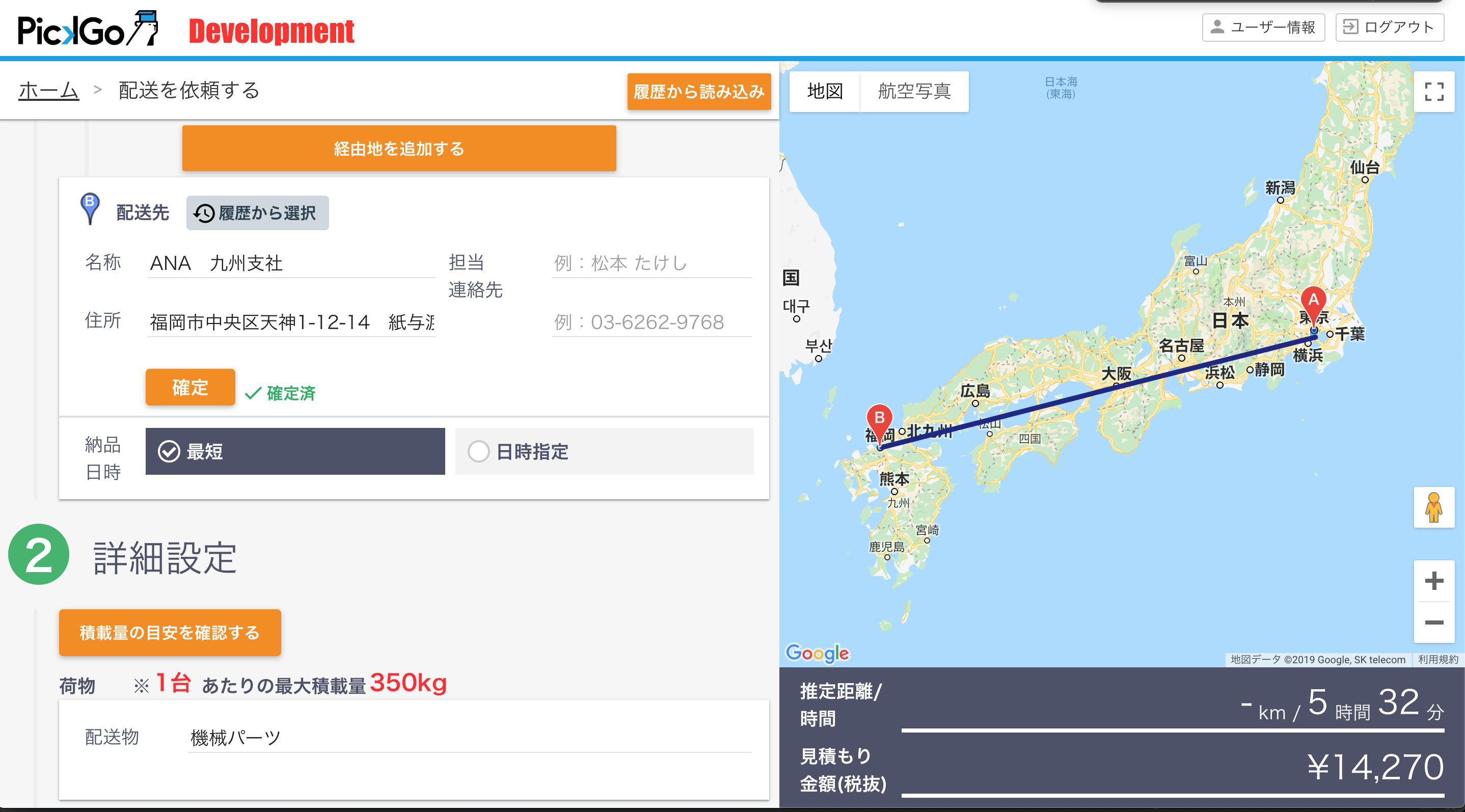Click the Street View pegman icon
The height and width of the screenshot is (812, 1465).
click(1434, 507)
